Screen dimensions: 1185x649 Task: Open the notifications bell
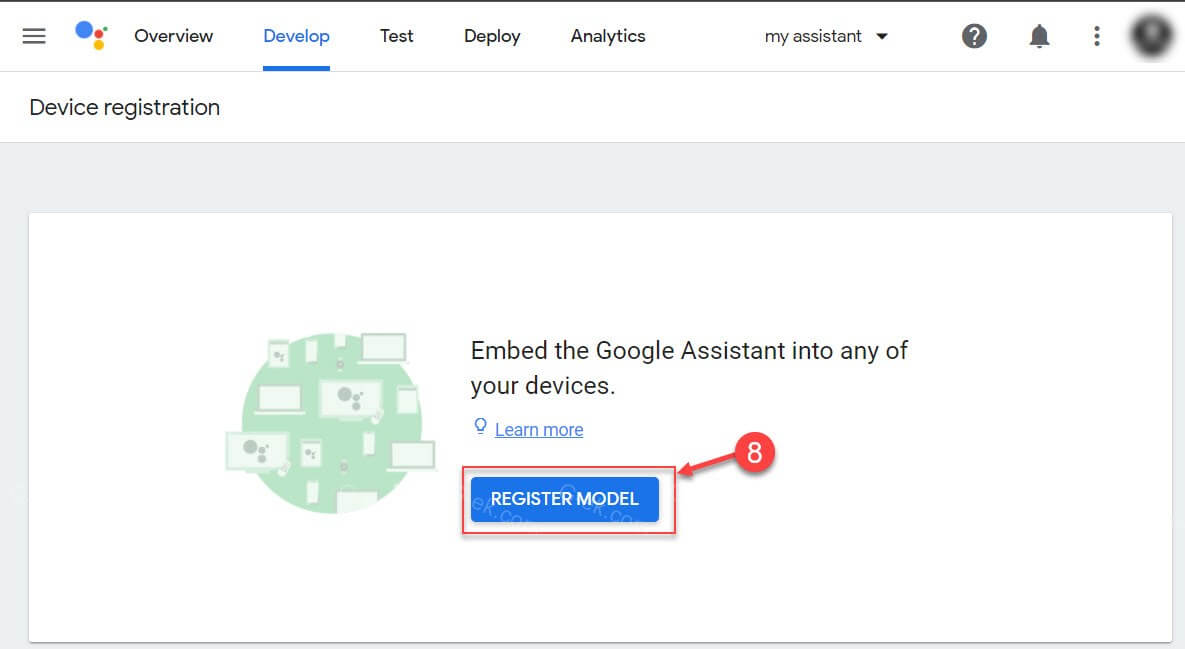pos(1039,36)
